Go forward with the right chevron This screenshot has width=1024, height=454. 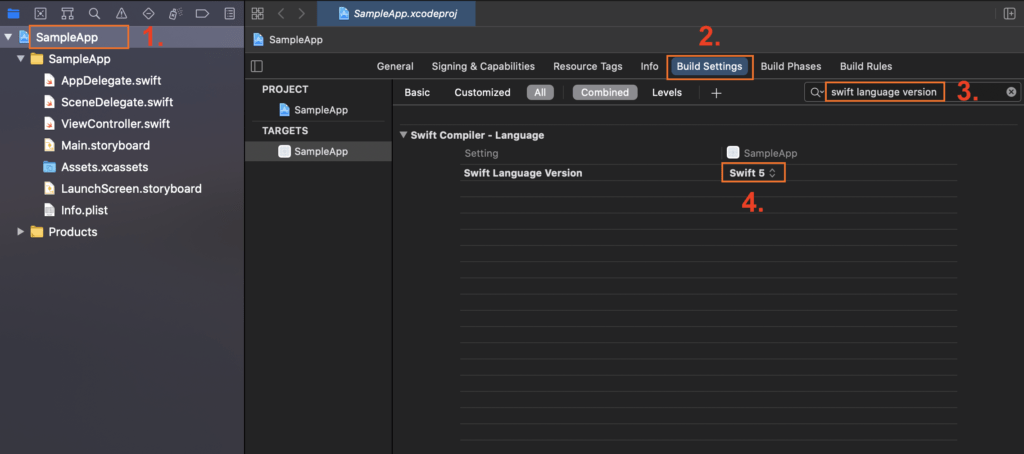[x=301, y=14]
